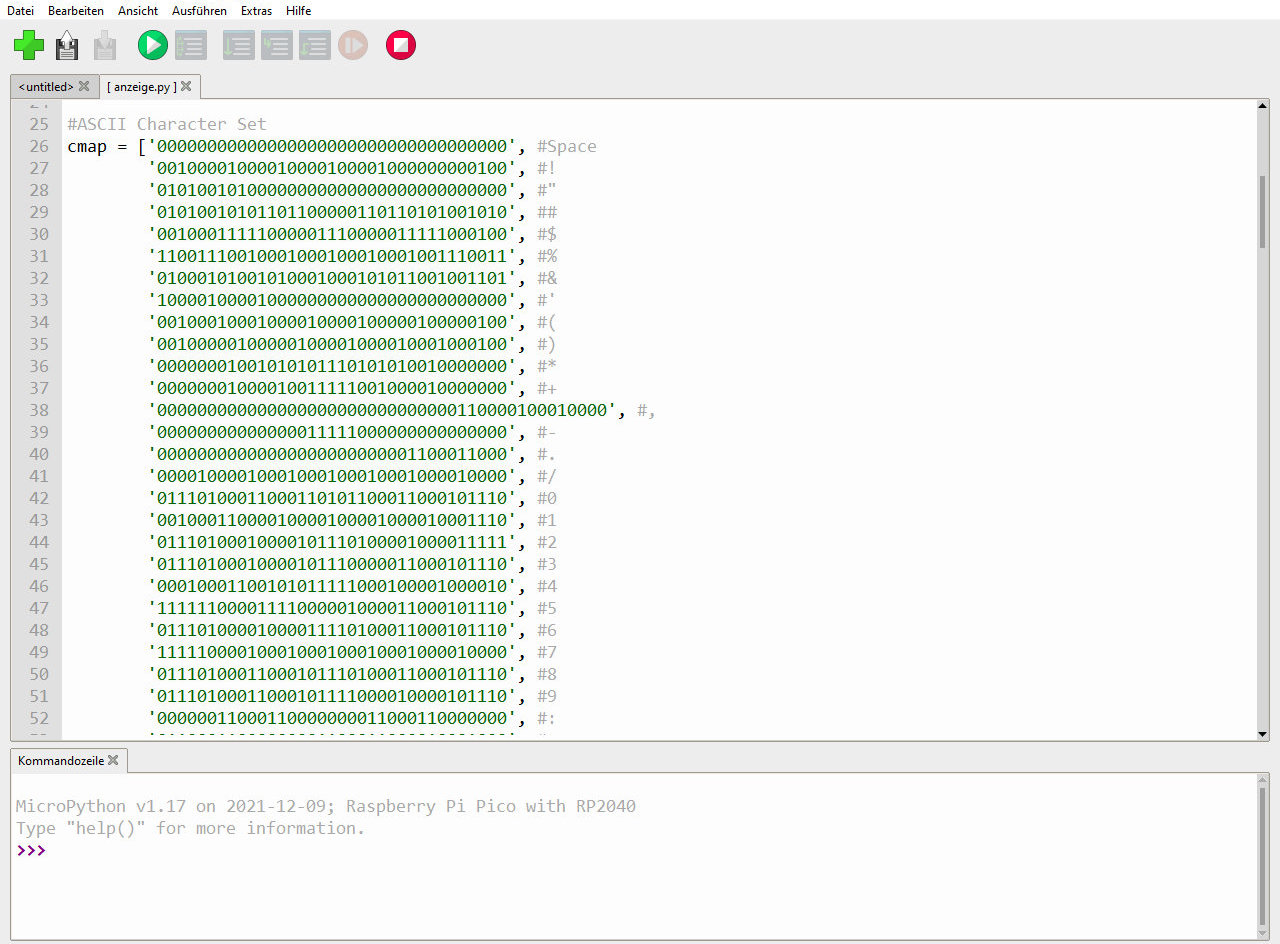Click the Open file floppy icon with up arrow
Viewport: 1280px width, 944px height.
[x=67, y=45]
